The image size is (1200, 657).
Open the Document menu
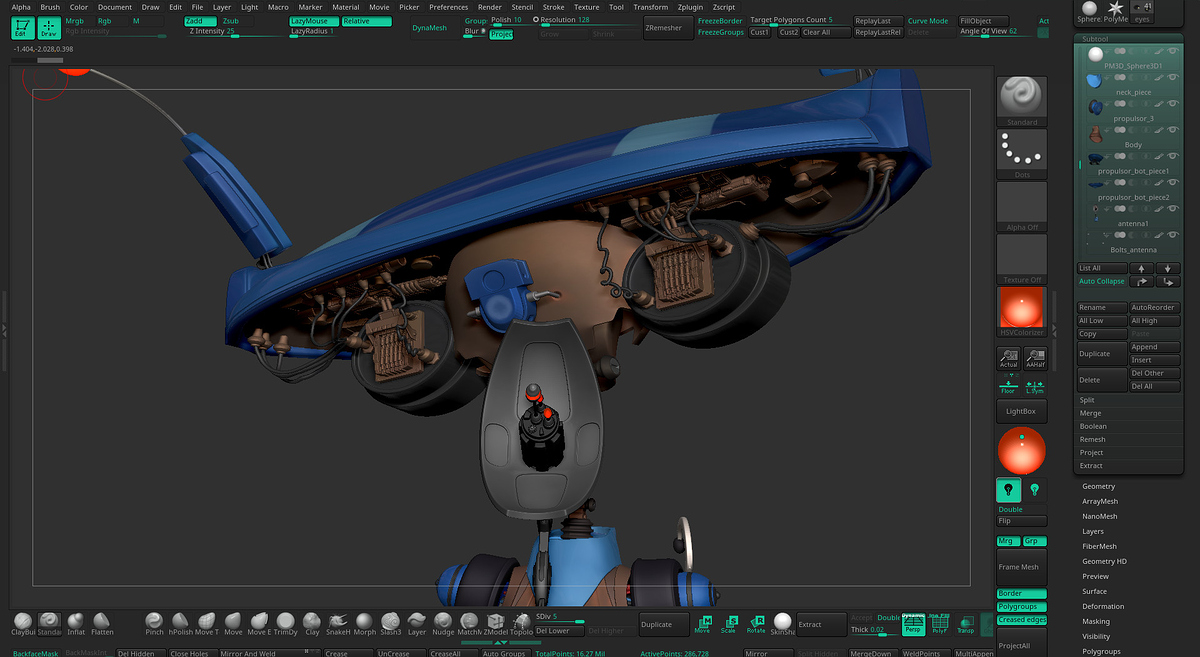(x=115, y=7)
